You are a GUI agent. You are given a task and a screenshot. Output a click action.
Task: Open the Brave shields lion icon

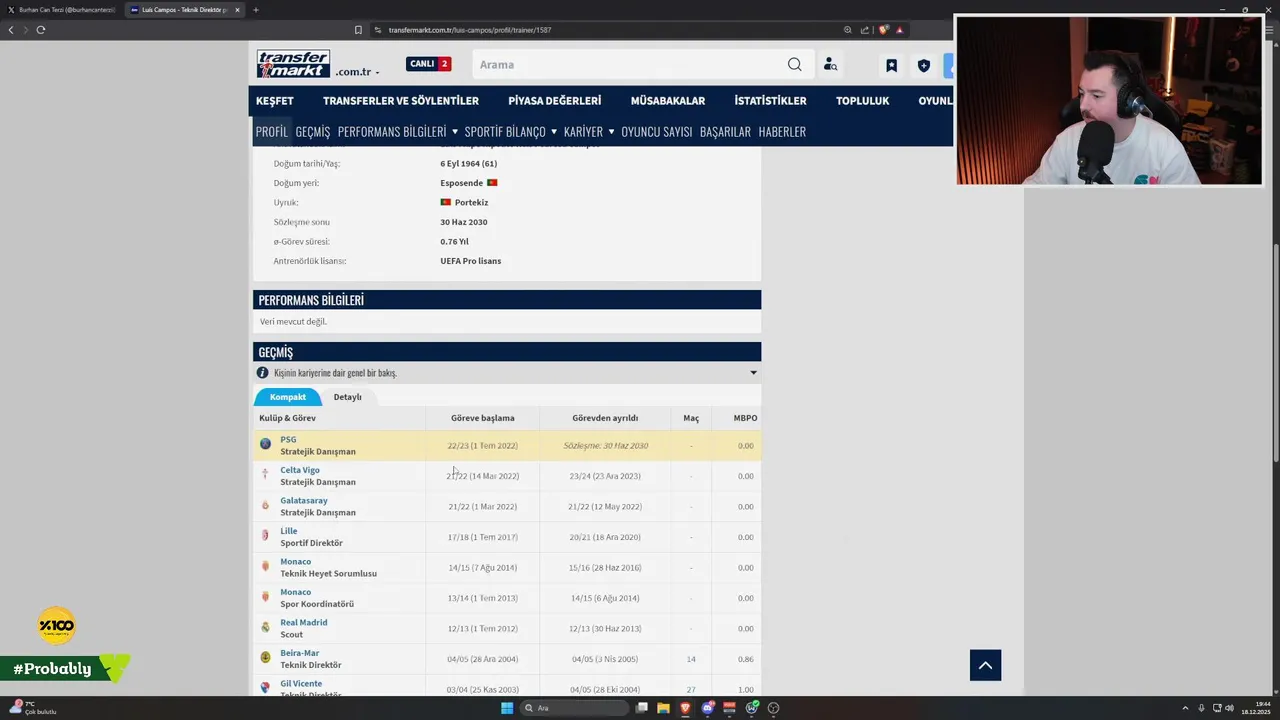point(883,30)
